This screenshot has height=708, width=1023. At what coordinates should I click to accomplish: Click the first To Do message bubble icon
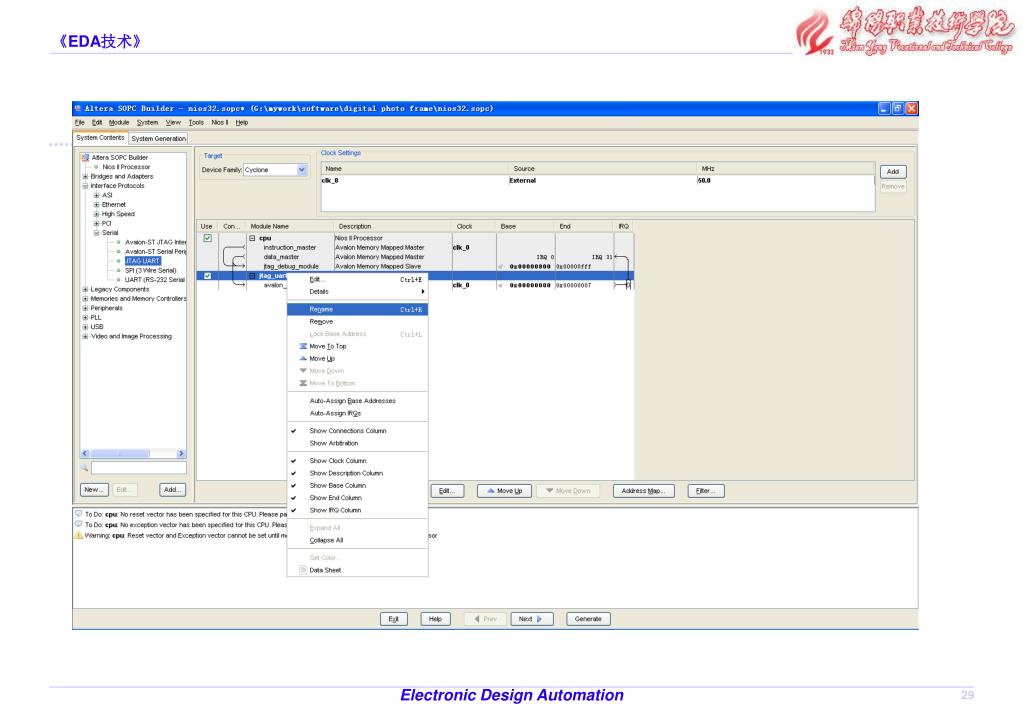(x=78, y=514)
